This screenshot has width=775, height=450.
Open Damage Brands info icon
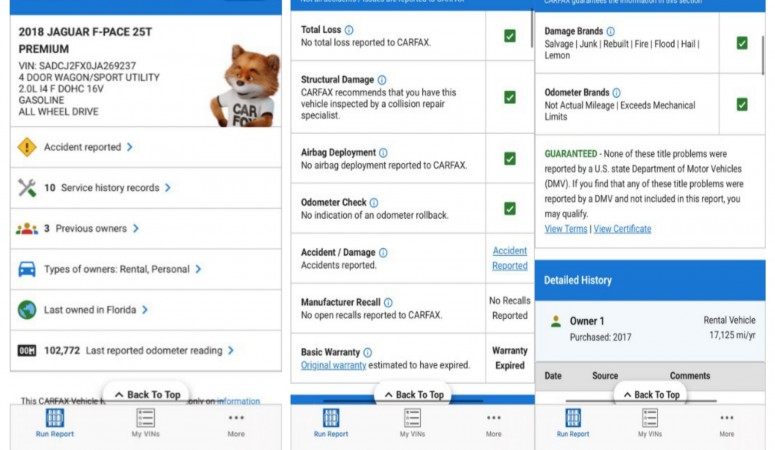coord(610,32)
